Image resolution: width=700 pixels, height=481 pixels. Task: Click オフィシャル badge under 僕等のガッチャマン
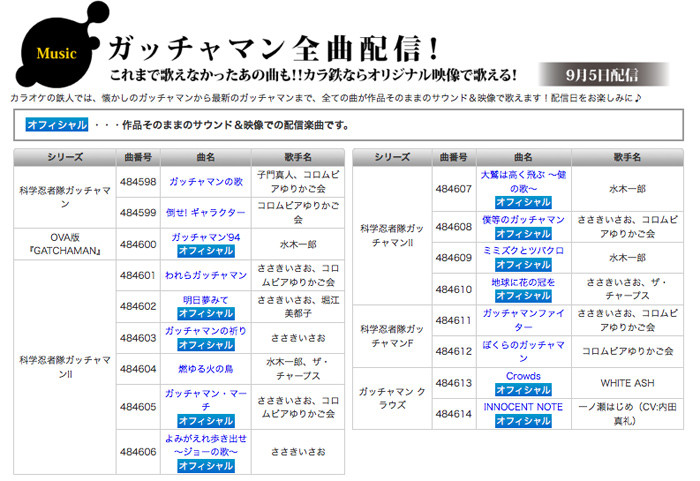(523, 234)
